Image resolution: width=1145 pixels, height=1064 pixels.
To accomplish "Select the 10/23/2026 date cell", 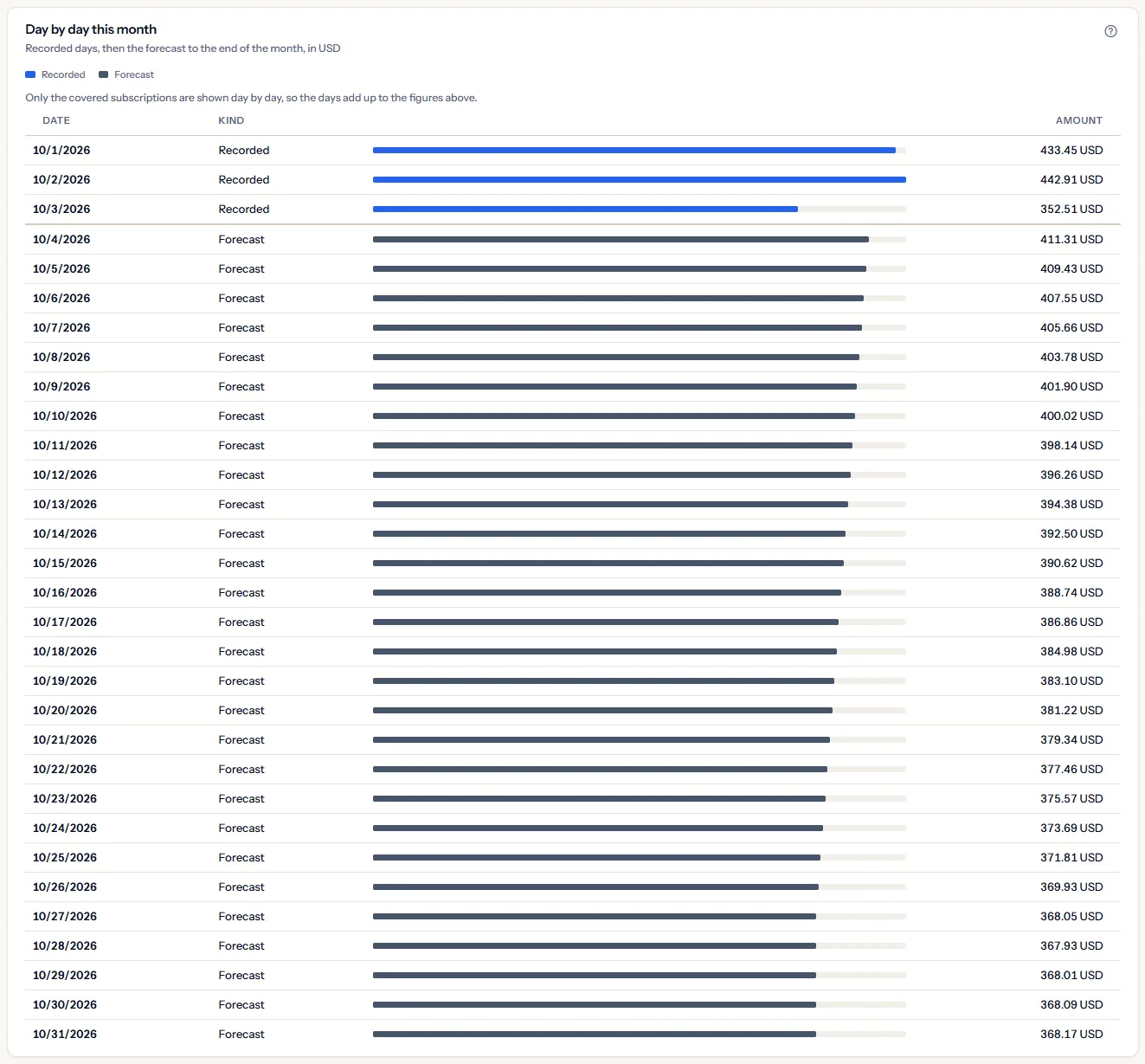I will 65,798.
